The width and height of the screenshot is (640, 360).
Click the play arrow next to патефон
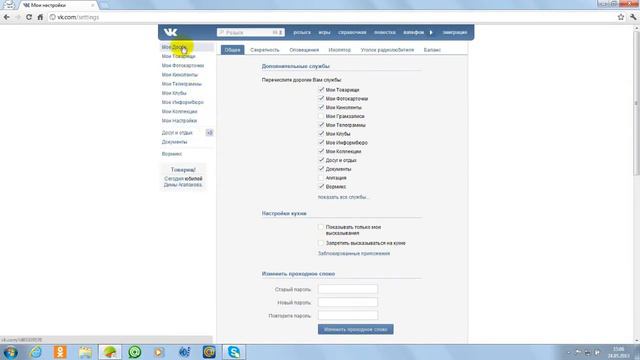[x=431, y=32]
